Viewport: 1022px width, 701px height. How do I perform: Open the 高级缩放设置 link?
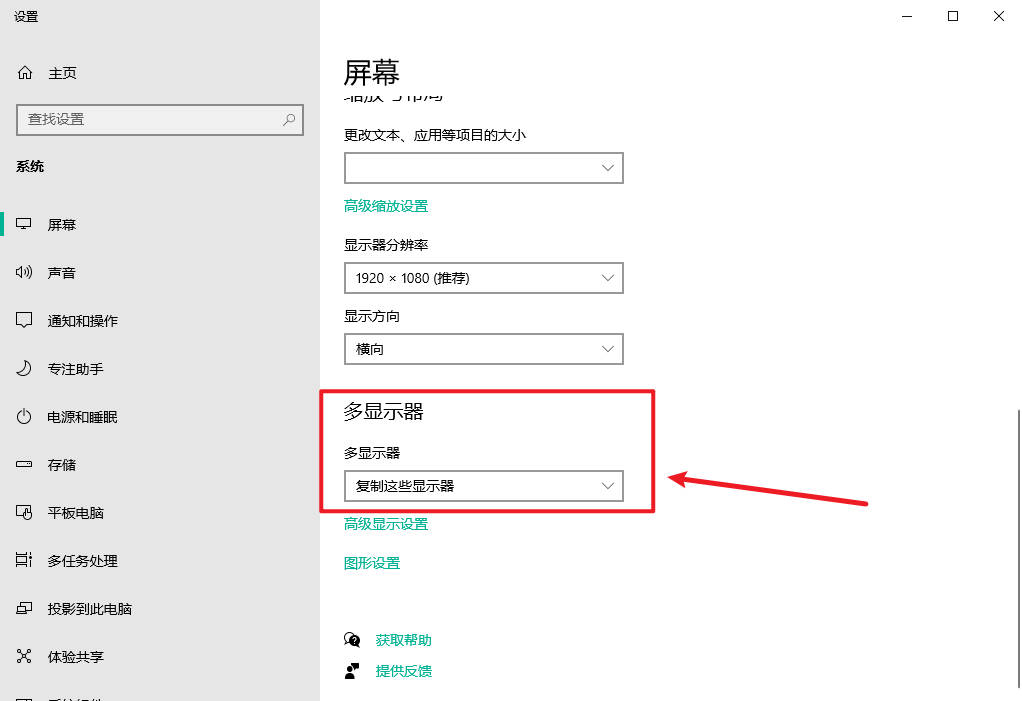386,206
